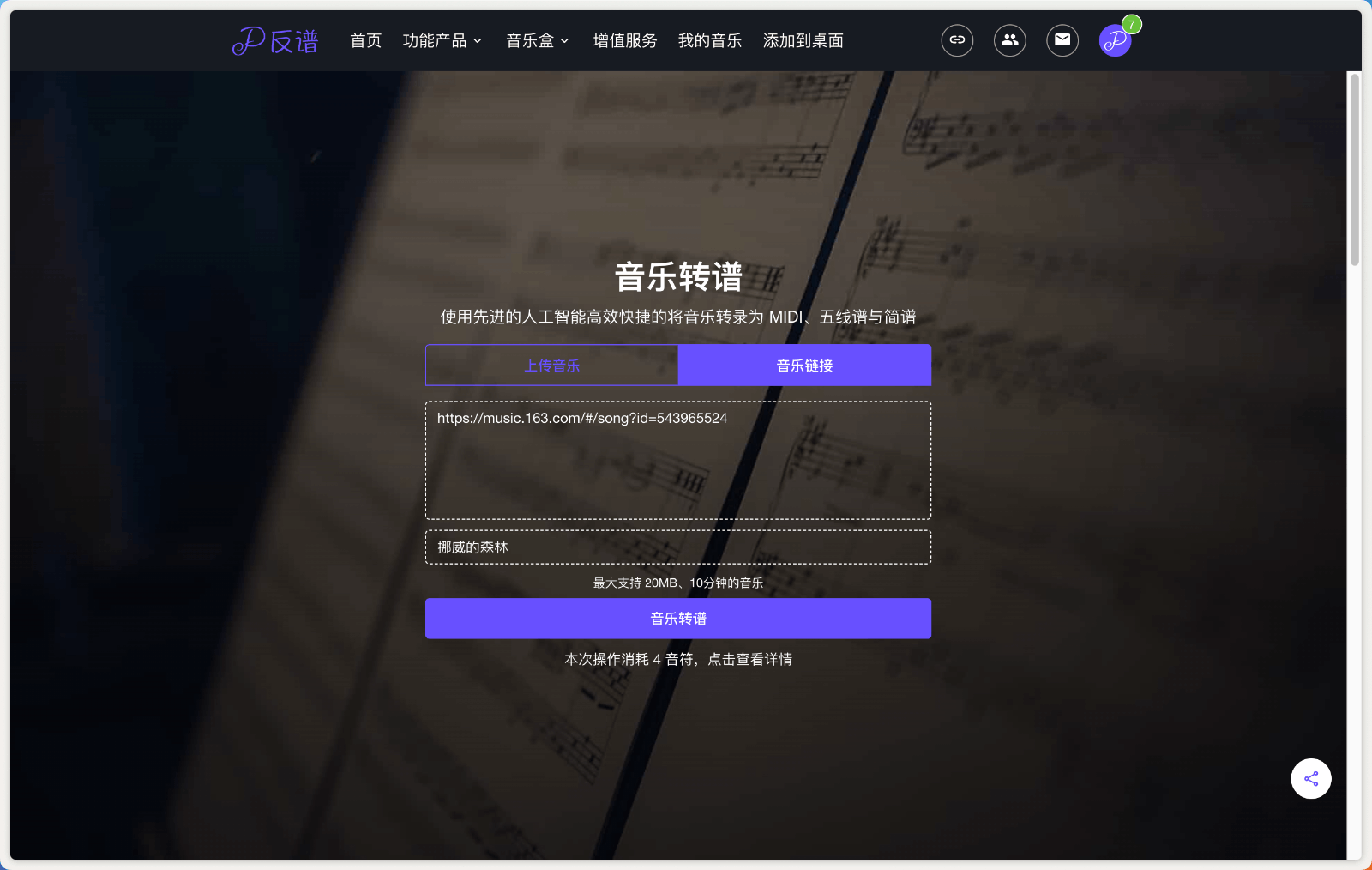This screenshot has width=1372, height=870.
Task: Click the 反谱 logo to return home
Action: point(274,39)
